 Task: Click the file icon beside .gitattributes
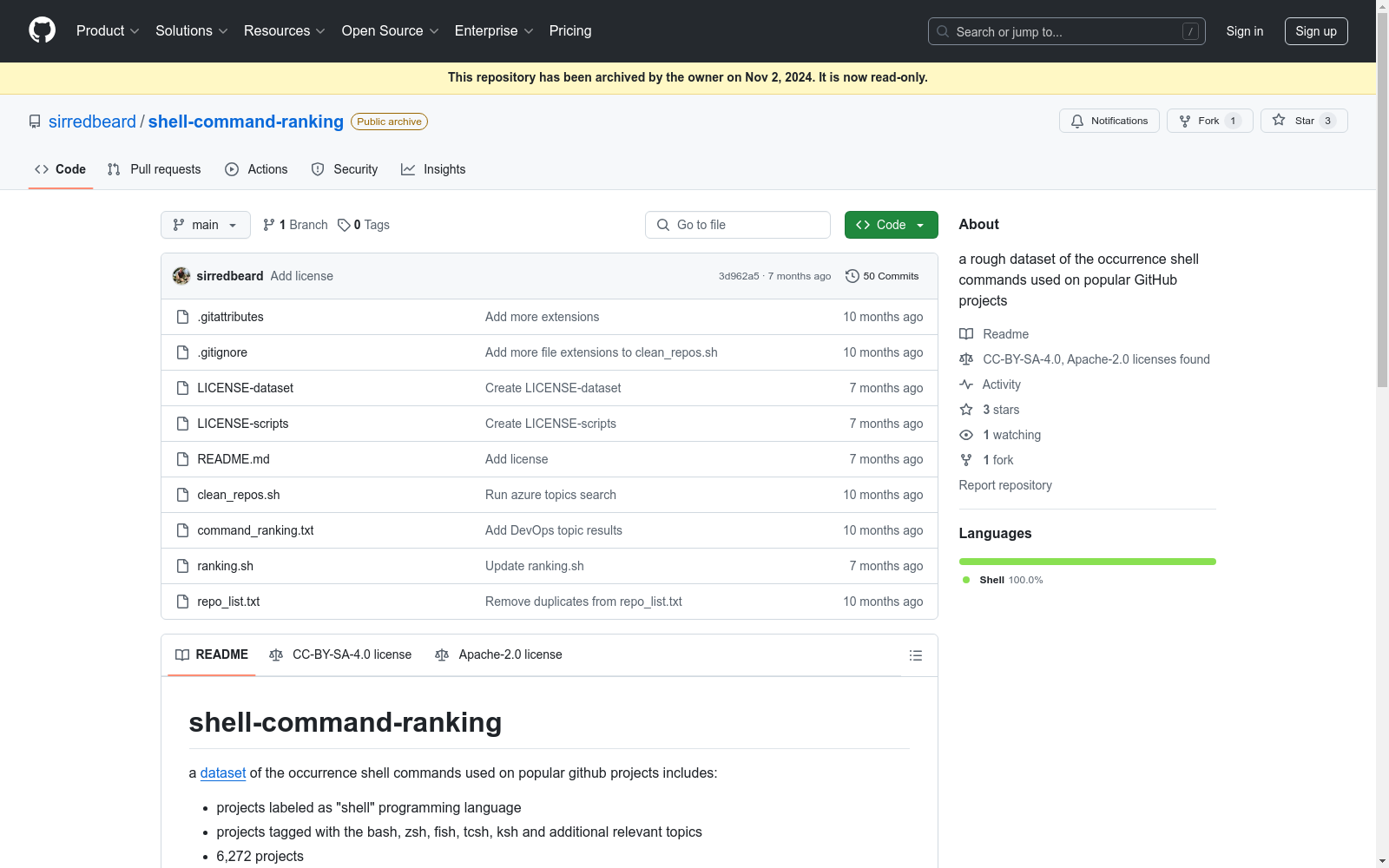click(x=182, y=317)
